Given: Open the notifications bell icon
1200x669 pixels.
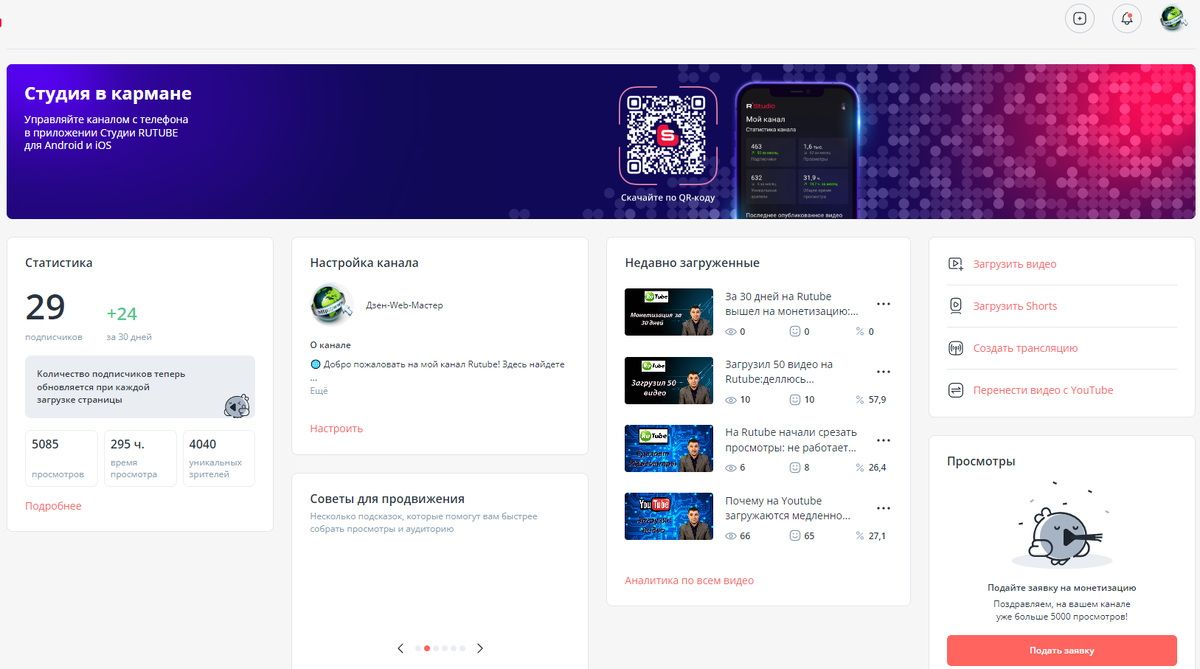Looking at the screenshot, I should [1127, 18].
